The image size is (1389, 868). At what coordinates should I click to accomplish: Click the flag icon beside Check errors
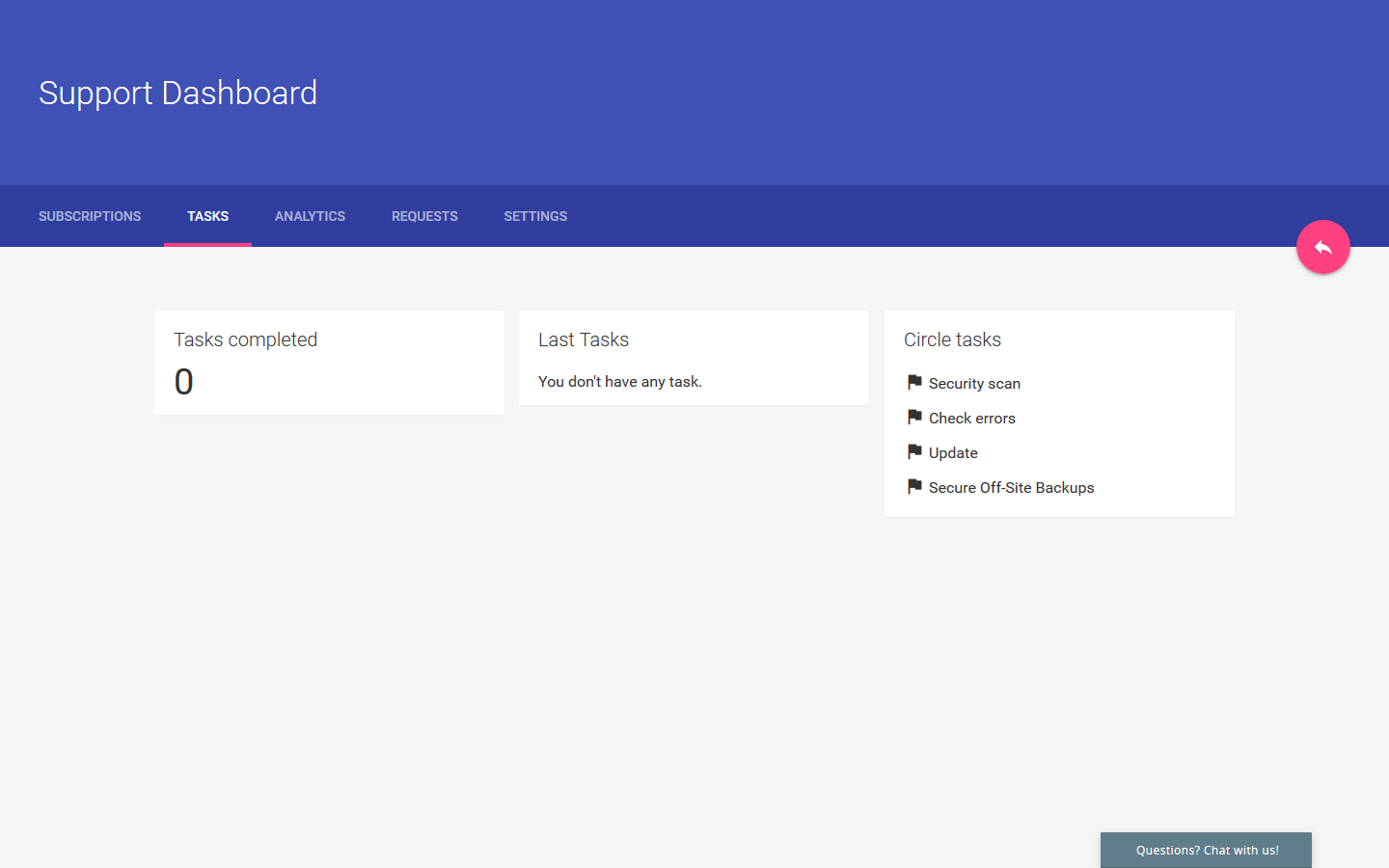914,417
